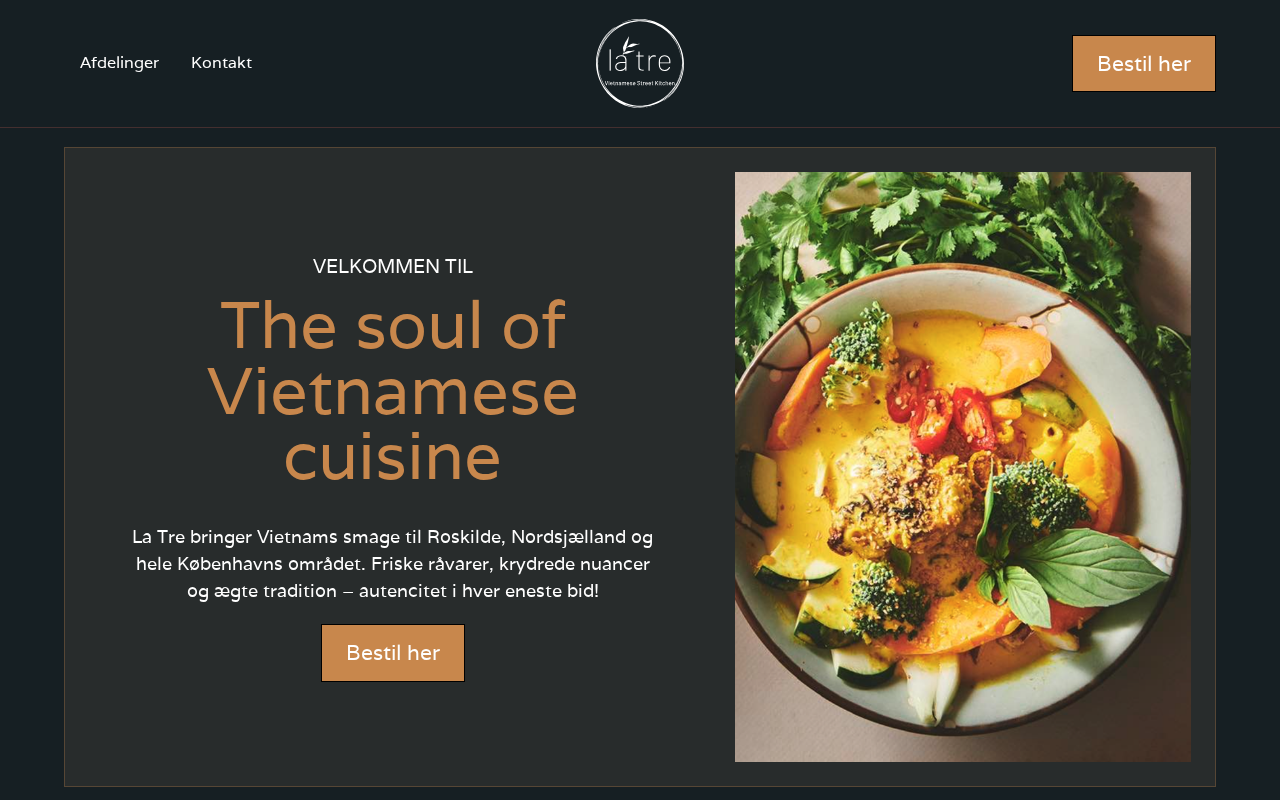Click the broccoli floret right of center
The image size is (1280, 800).
point(1040,500)
